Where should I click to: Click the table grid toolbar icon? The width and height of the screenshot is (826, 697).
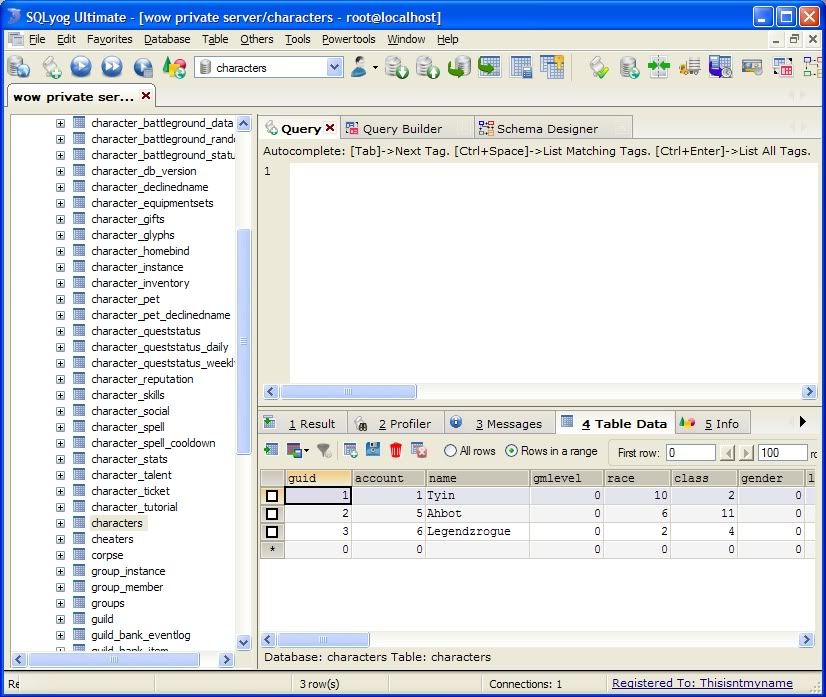pos(521,67)
